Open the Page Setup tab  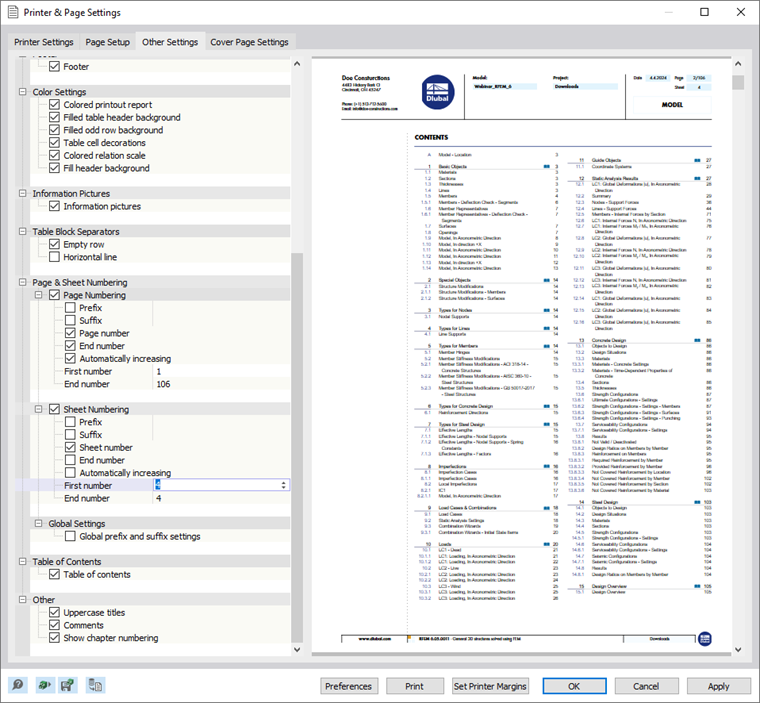pos(108,42)
